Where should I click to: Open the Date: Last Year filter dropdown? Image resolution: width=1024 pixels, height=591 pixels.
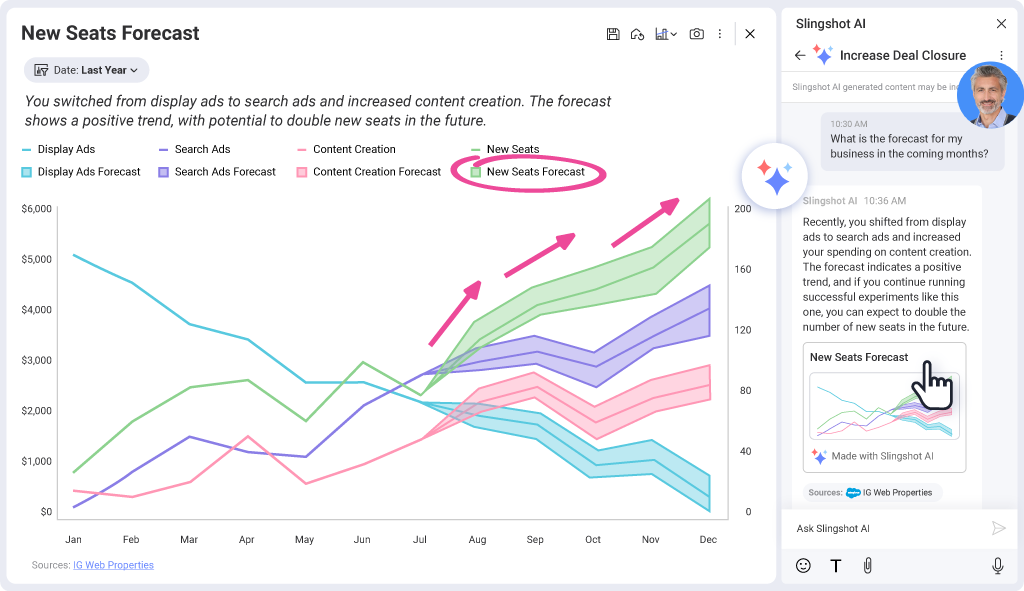(86, 70)
